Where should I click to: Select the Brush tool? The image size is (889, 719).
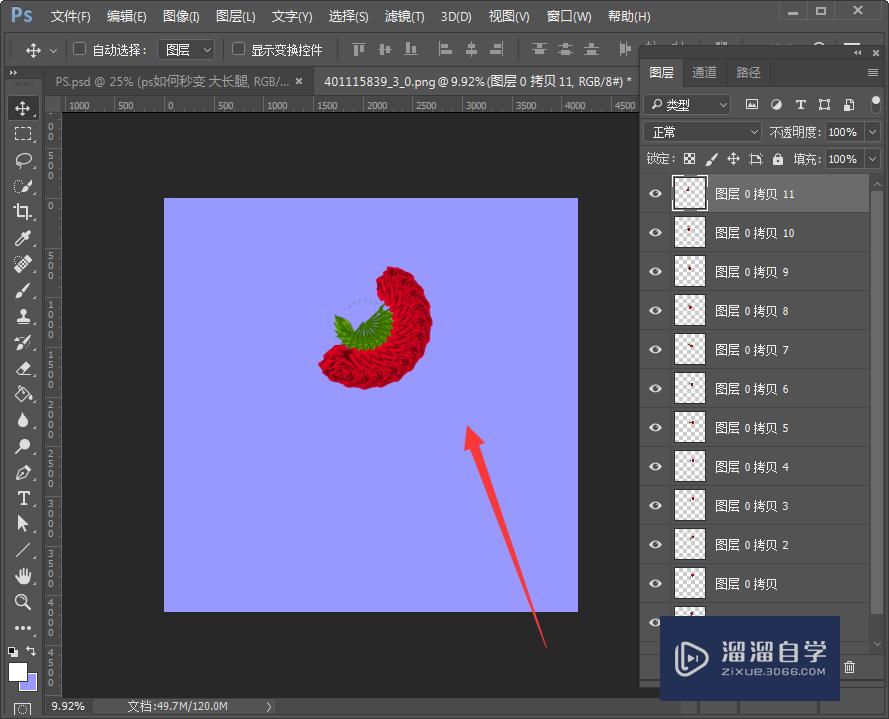23,290
